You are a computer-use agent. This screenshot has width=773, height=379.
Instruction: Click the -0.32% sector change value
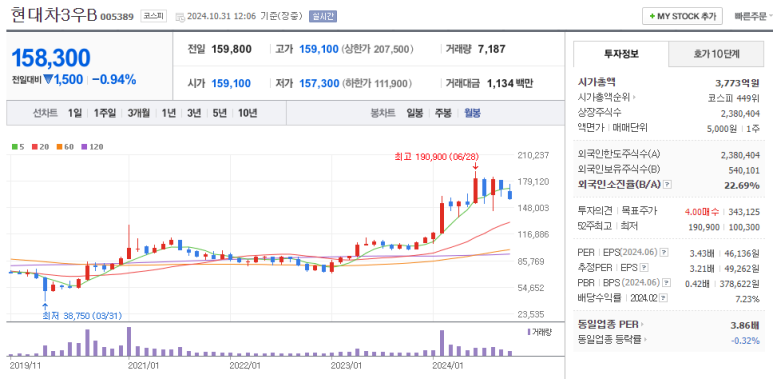745,340
